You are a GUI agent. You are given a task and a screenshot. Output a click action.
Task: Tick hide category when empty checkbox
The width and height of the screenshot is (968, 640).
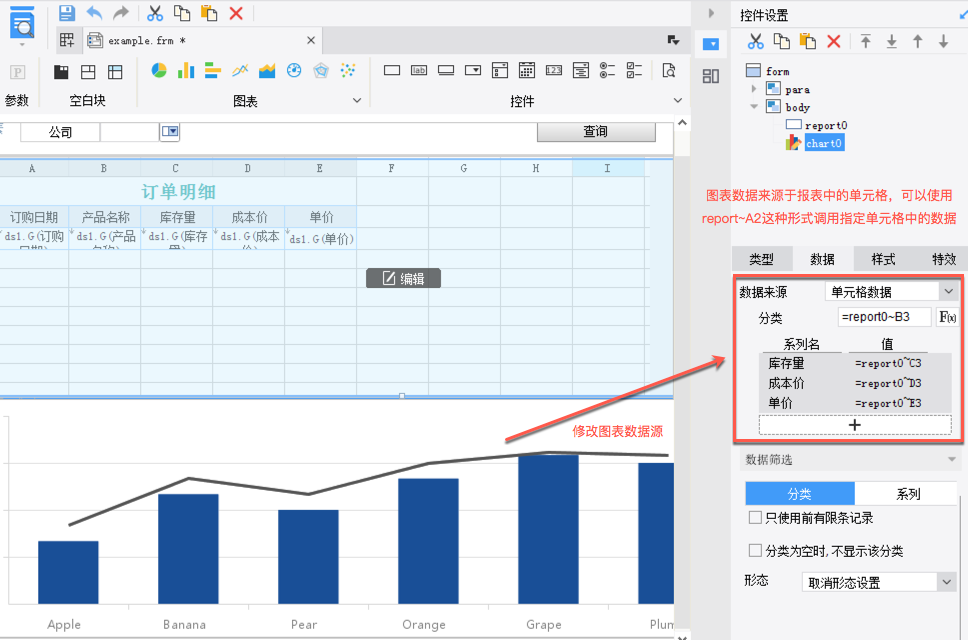coord(754,550)
